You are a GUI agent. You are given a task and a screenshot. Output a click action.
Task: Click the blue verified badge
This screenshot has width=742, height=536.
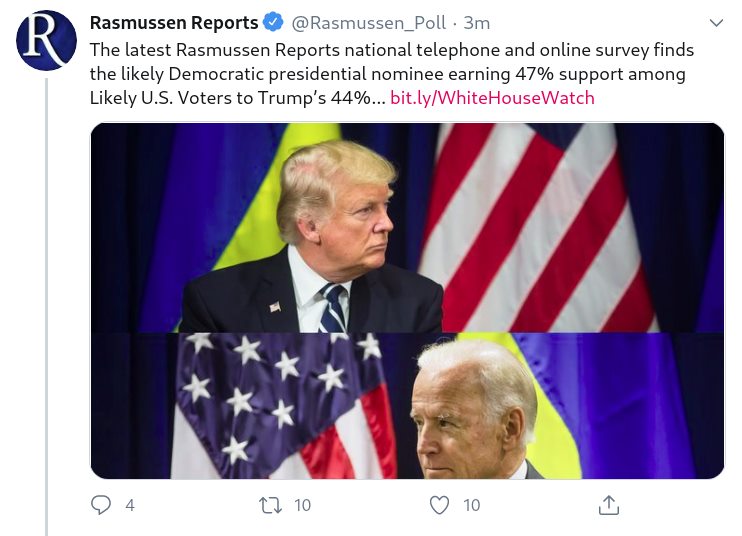point(273,23)
